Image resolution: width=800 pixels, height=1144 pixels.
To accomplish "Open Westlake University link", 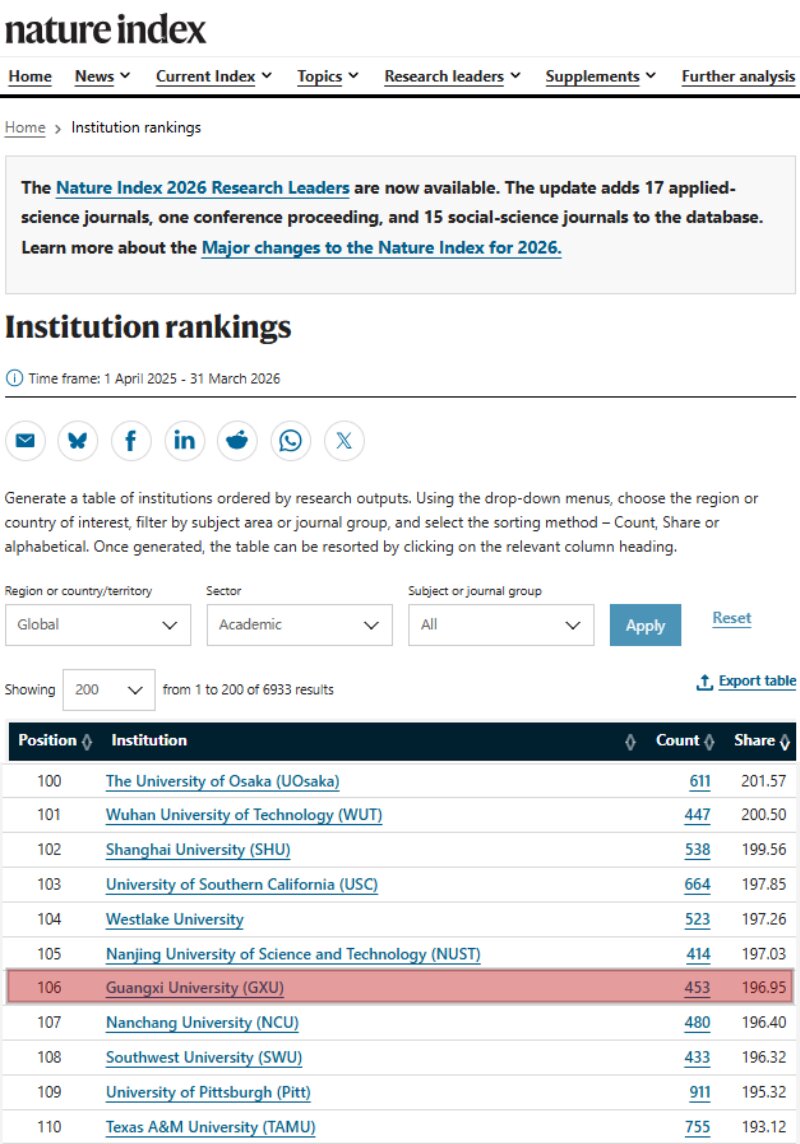I will pos(174,919).
